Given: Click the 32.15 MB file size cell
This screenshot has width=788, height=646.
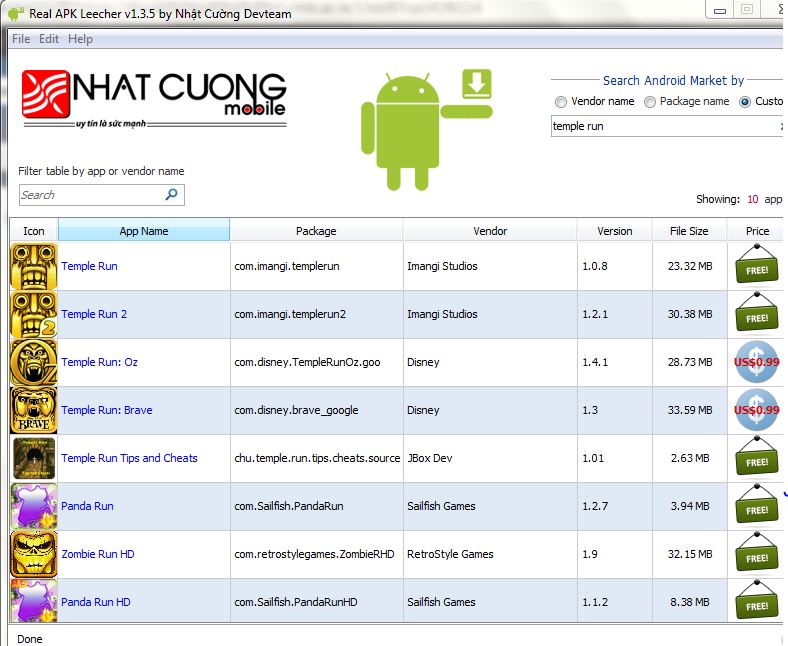Looking at the screenshot, I should coord(690,554).
